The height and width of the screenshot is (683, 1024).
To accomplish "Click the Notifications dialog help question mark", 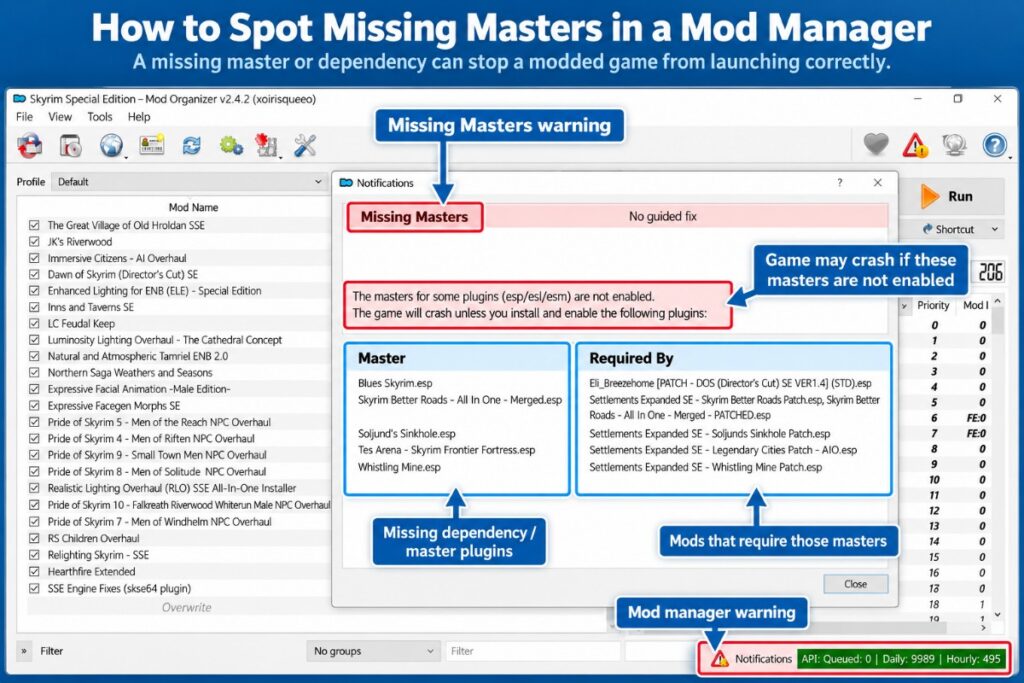I will click(840, 183).
